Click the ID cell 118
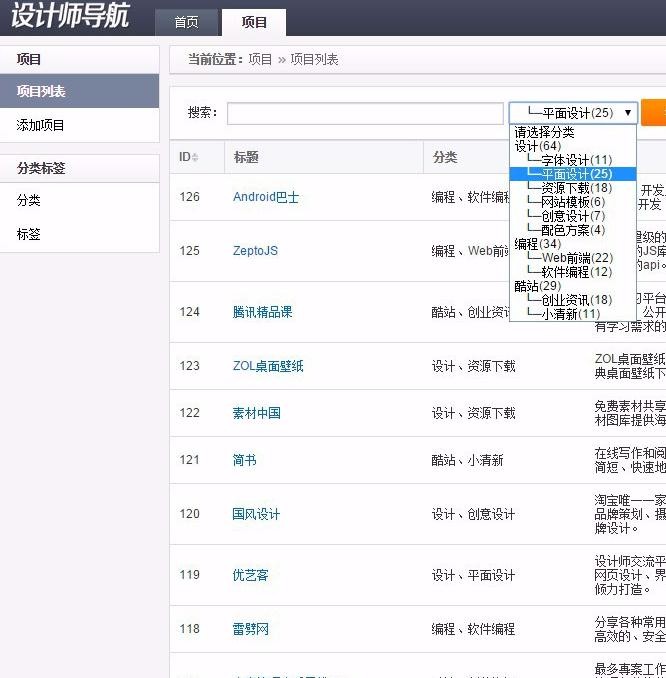Viewport: 666px width, 678px height. click(189, 629)
